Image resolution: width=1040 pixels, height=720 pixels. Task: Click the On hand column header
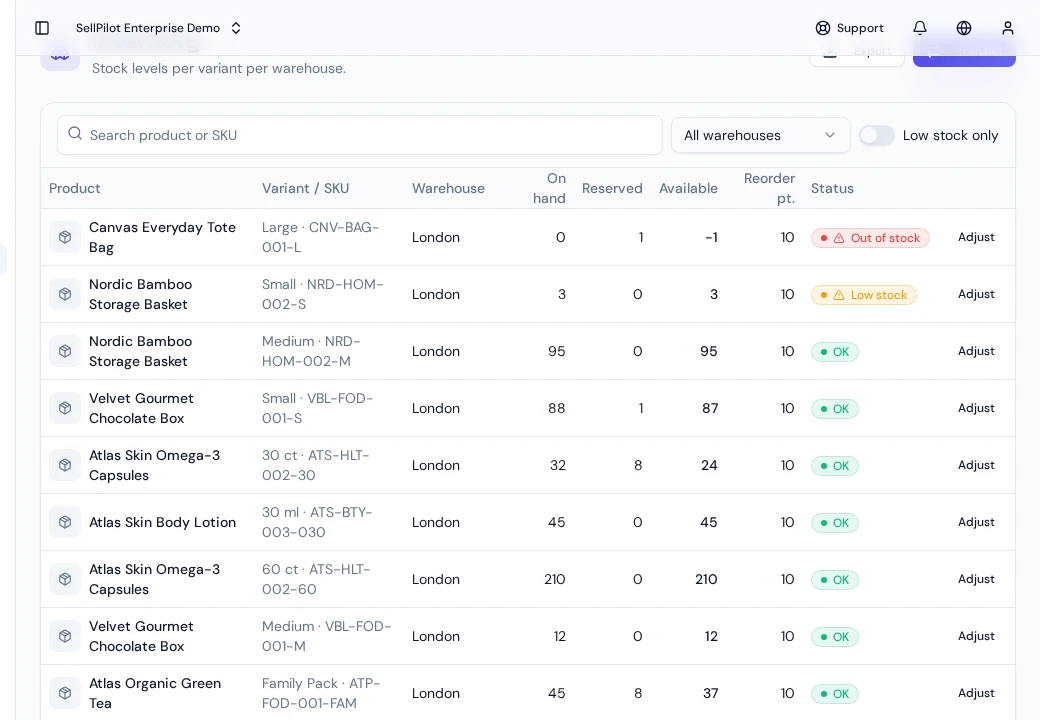pyautogui.click(x=549, y=188)
